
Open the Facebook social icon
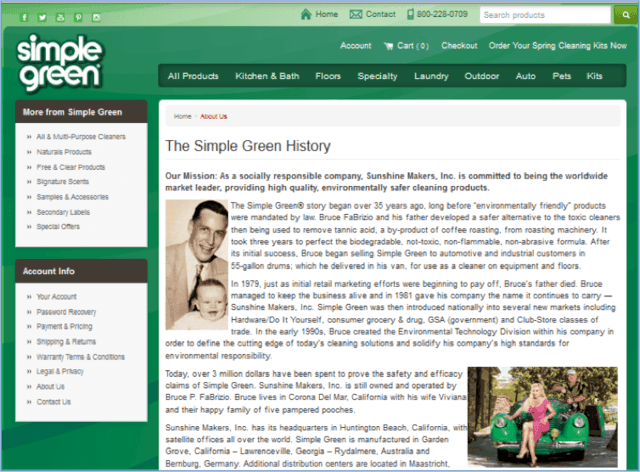24,18
